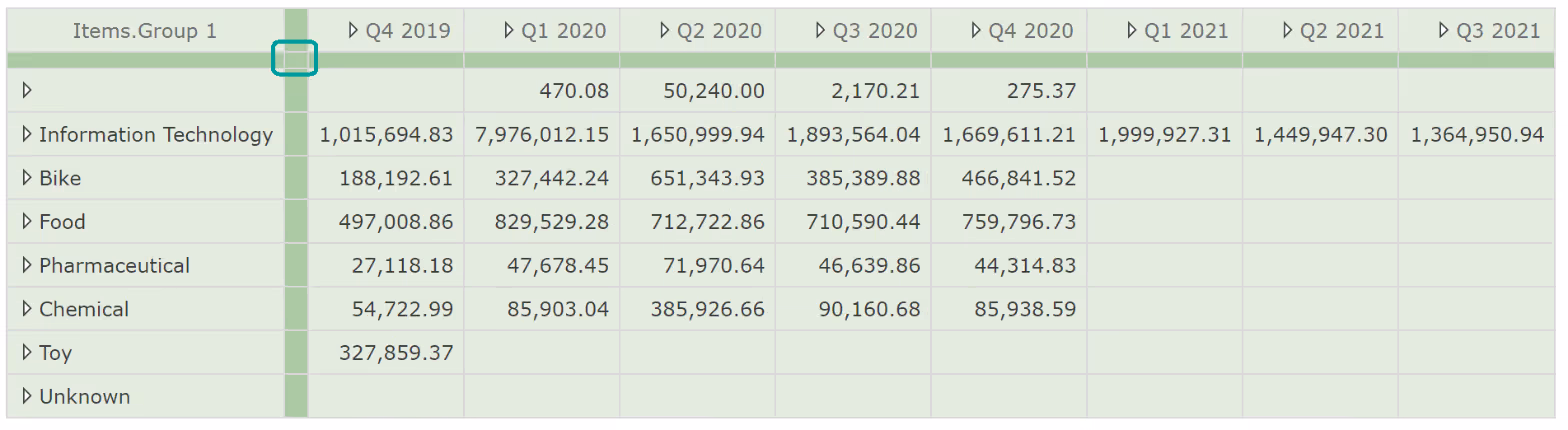Expand the Food row group
The image size is (1568, 430).
(27, 222)
